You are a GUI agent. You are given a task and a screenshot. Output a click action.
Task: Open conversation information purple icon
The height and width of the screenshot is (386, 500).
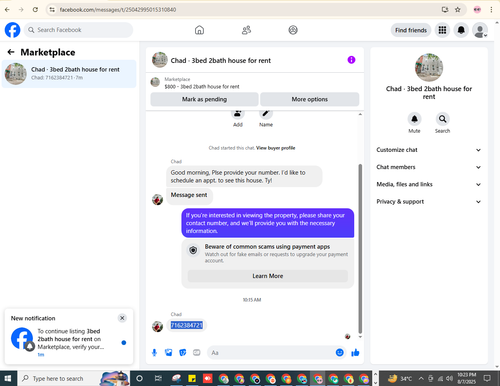(x=351, y=60)
